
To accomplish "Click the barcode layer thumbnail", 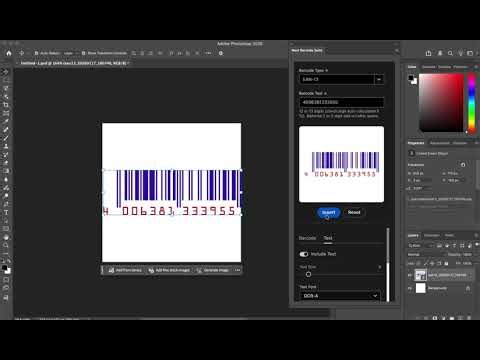I will click(420, 275).
